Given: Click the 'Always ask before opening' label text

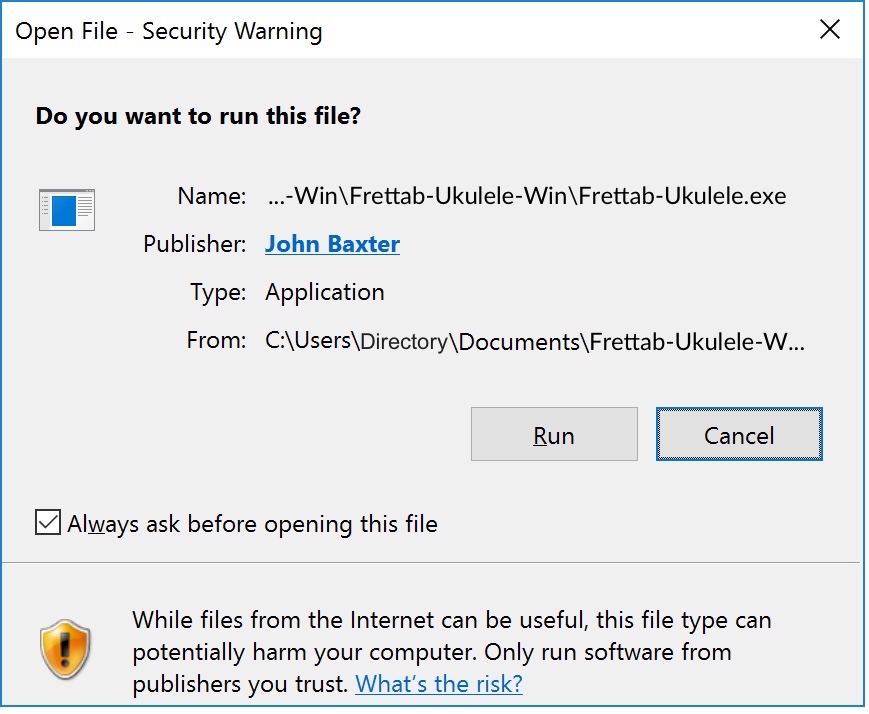Looking at the screenshot, I should point(252,524).
